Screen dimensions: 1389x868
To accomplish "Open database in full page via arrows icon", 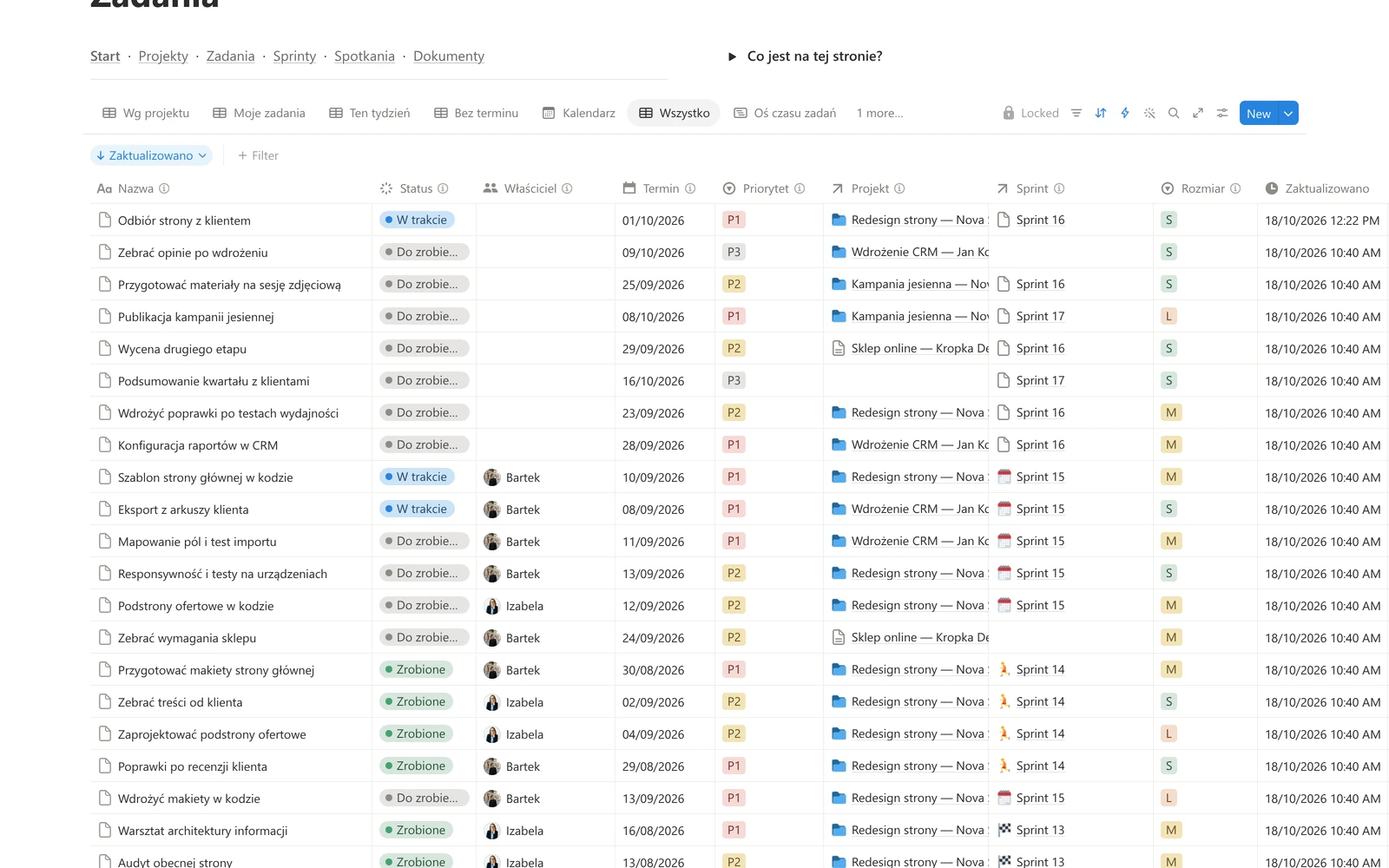I will coord(1198,113).
